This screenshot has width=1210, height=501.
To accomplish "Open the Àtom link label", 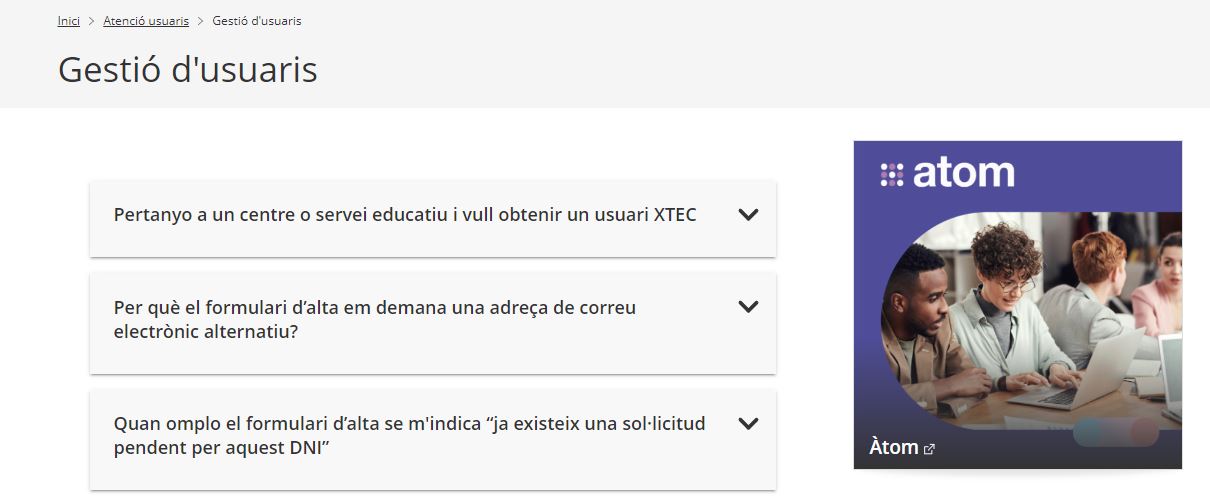I will 893,447.
